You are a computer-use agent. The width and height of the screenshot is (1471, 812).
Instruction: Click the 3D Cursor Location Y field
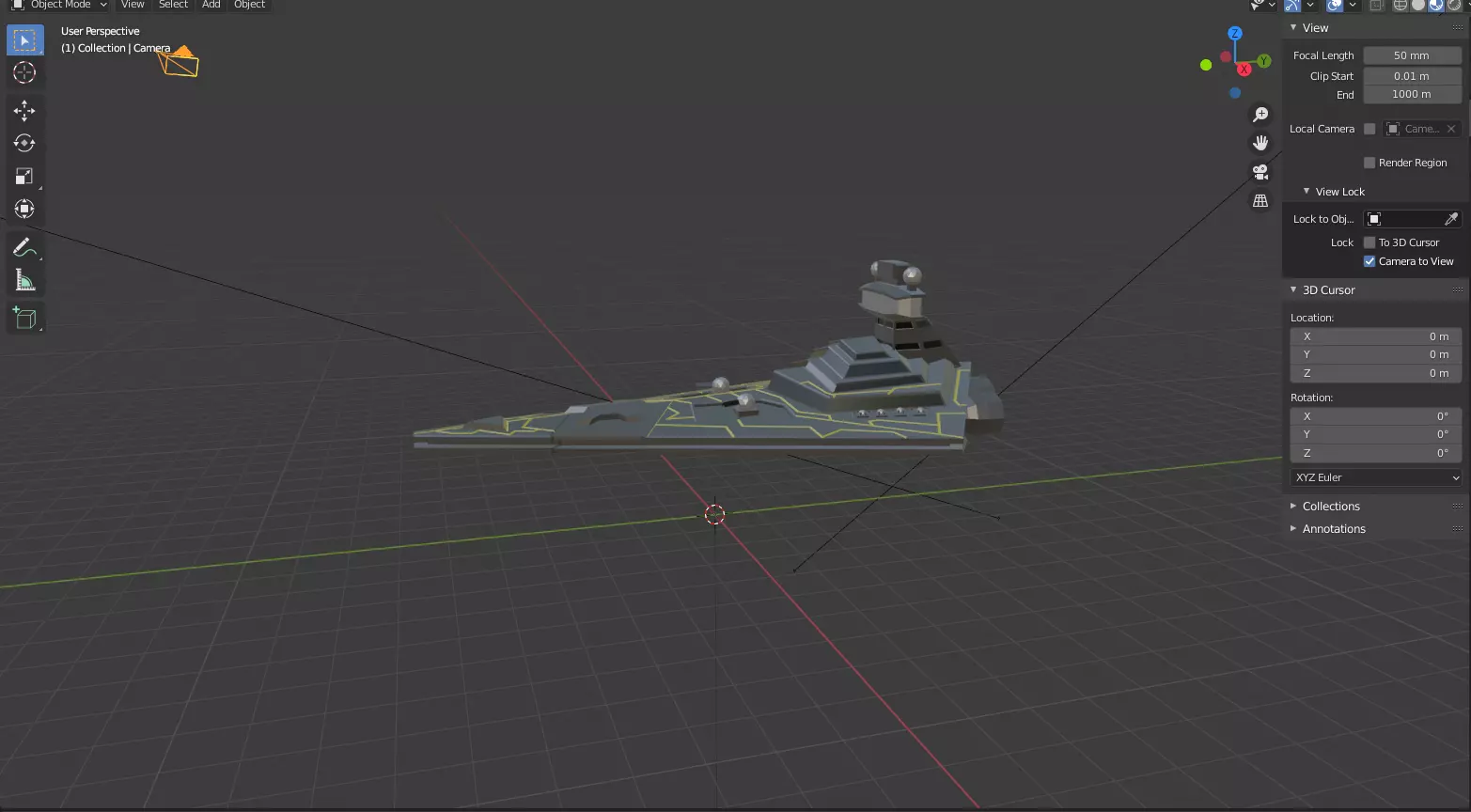1376,354
